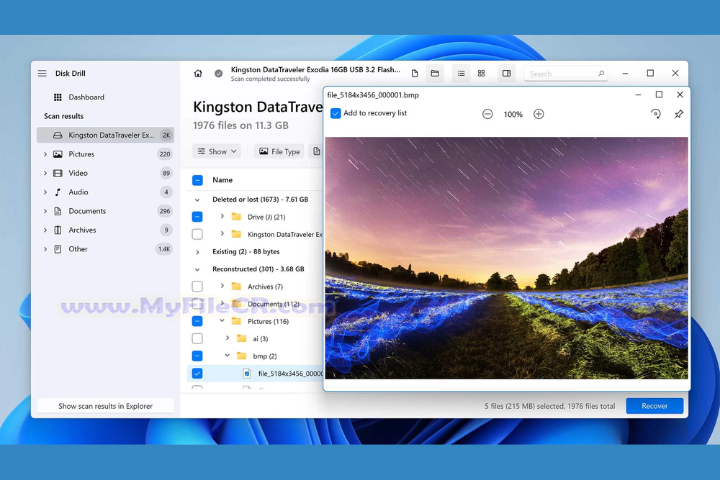Image resolution: width=720 pixels, height=480 pixels.
Task: Click the Audio note icon
Action: pos(57,192)
